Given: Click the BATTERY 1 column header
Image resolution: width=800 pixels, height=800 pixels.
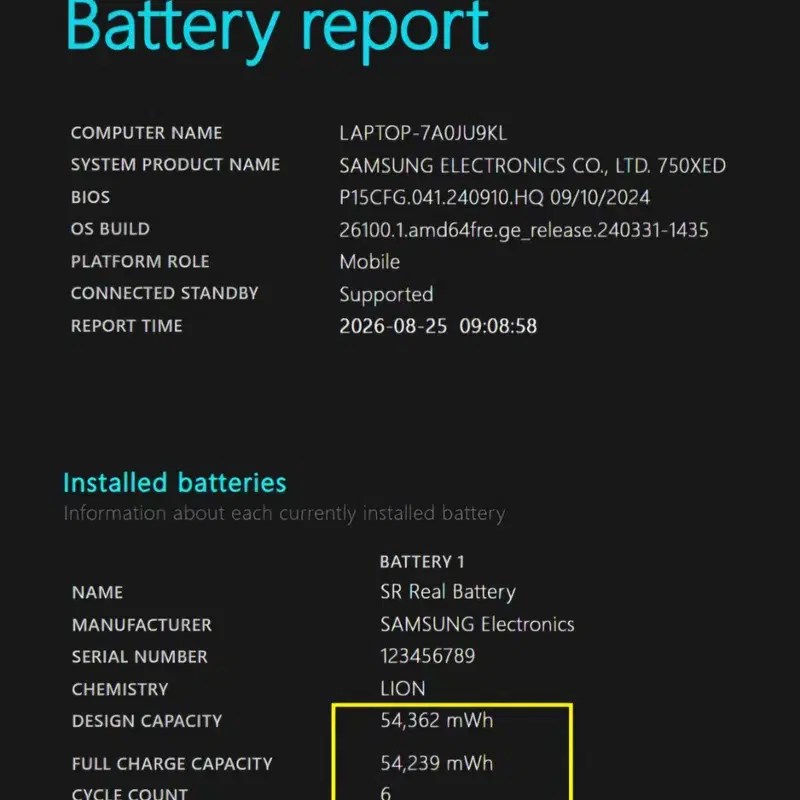Looking at the screenshot, I should (422, 562).
